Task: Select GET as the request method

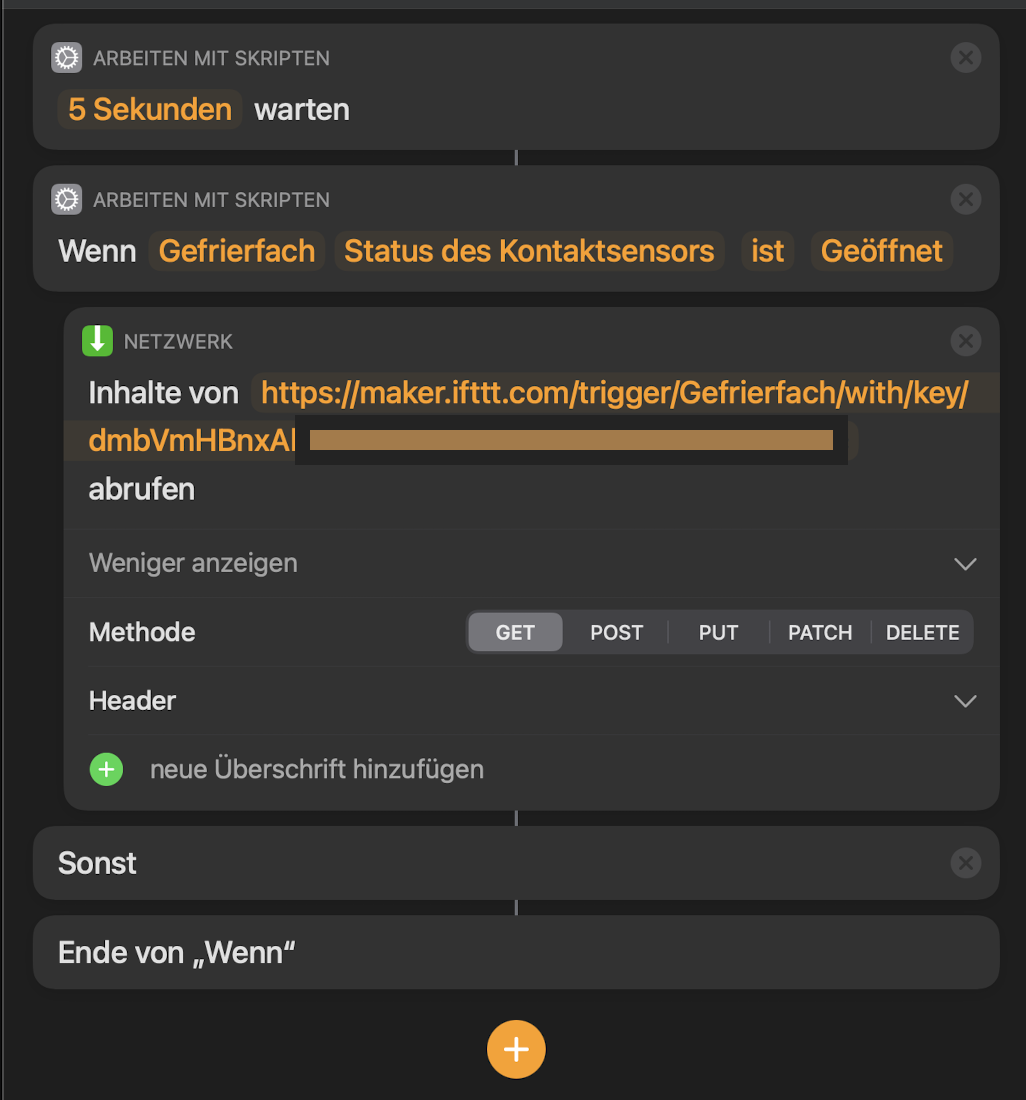Action: click(x=515, y=633)
